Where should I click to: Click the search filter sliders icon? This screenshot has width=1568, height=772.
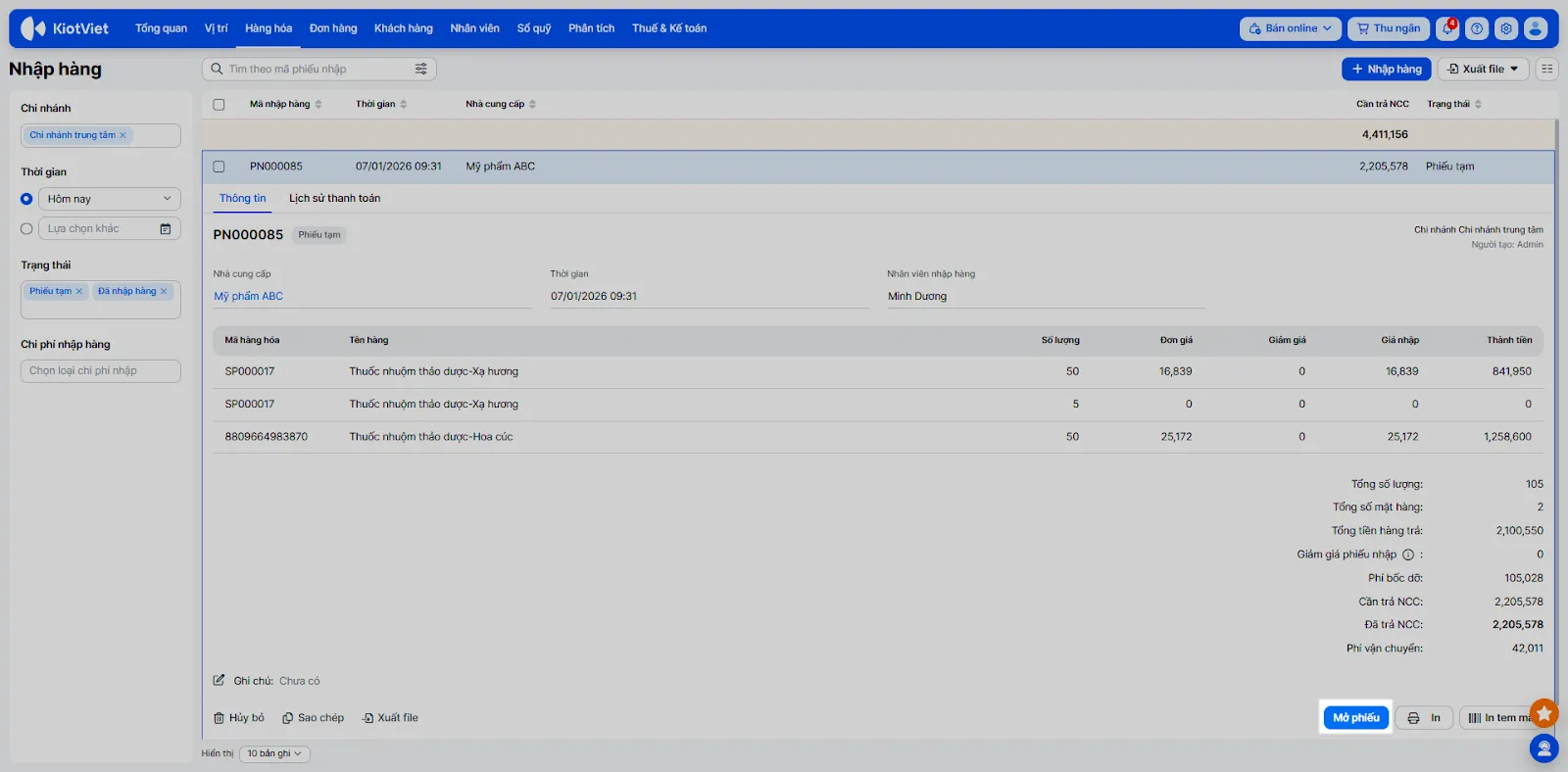(x=420, y=69)
